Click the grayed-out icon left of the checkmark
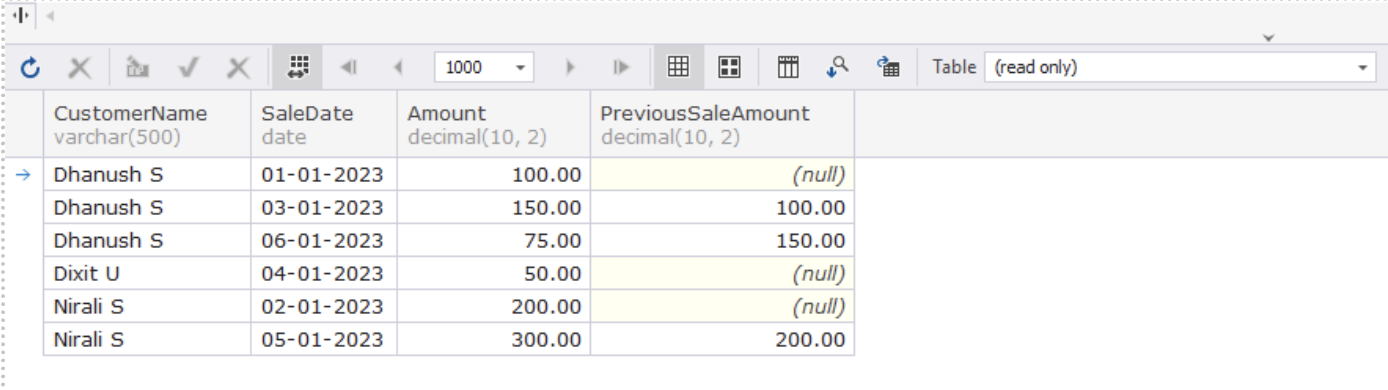The image size is (1388, 390). tap(138, 68)
